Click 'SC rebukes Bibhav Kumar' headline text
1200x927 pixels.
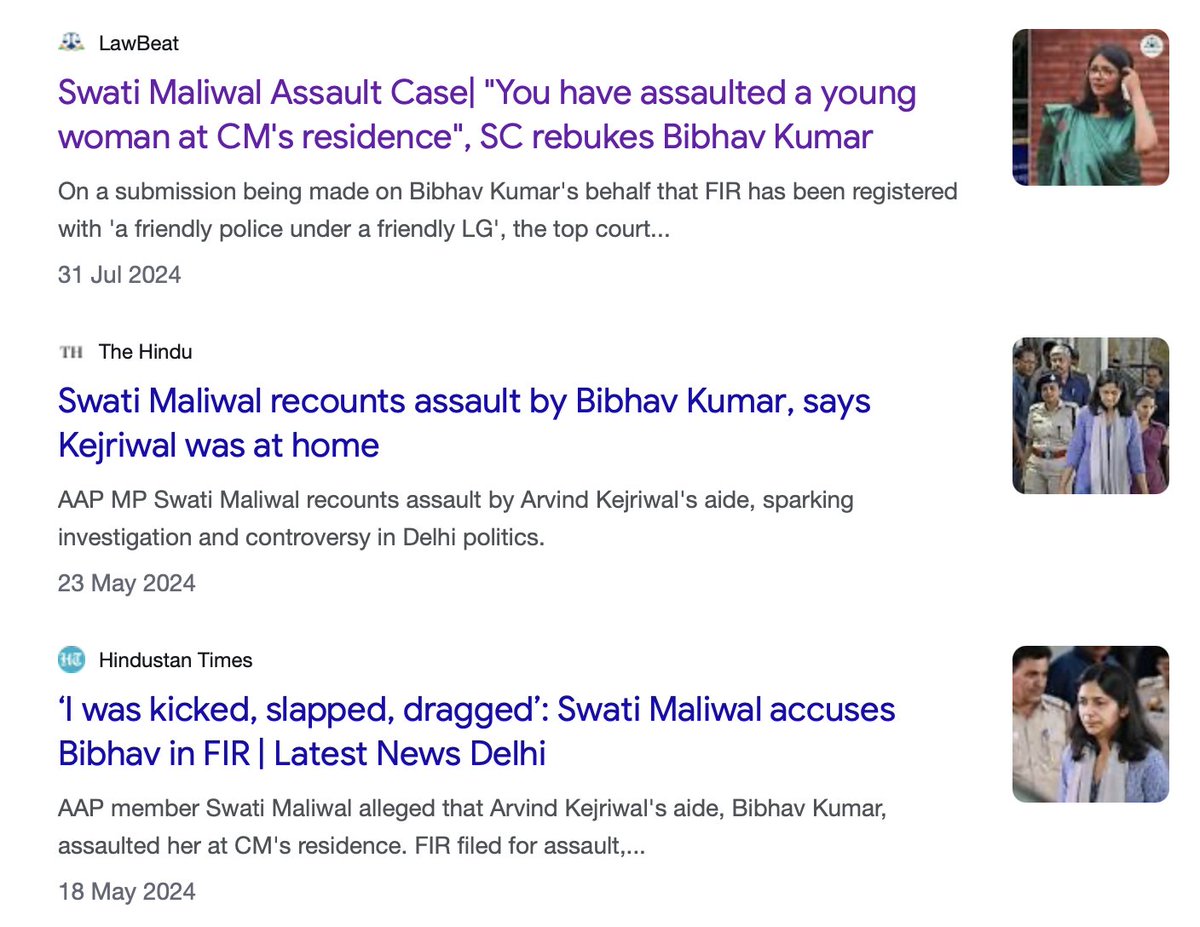(x=676, y=137)
